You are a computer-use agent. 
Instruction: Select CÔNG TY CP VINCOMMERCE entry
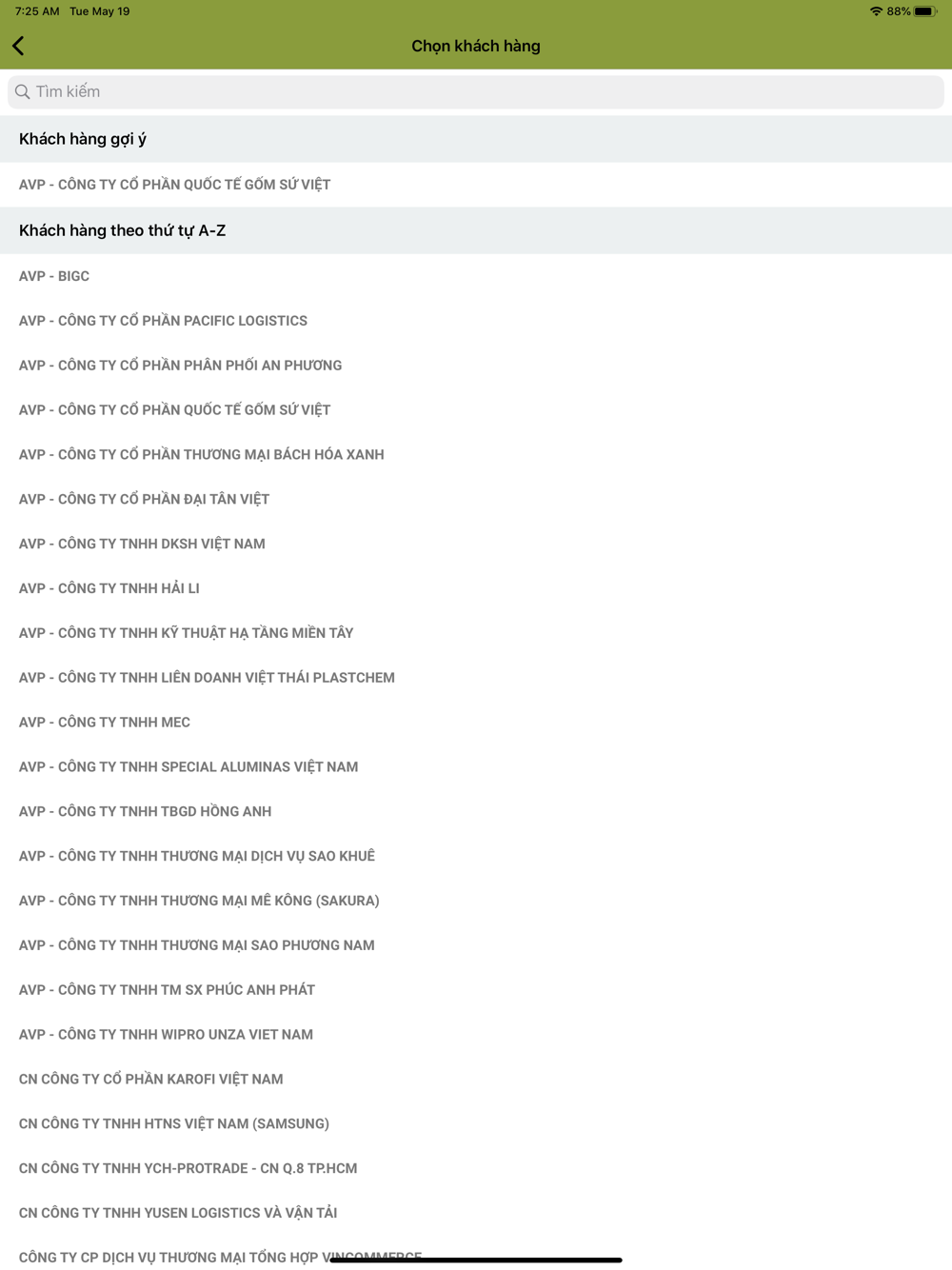(476, 1254)
